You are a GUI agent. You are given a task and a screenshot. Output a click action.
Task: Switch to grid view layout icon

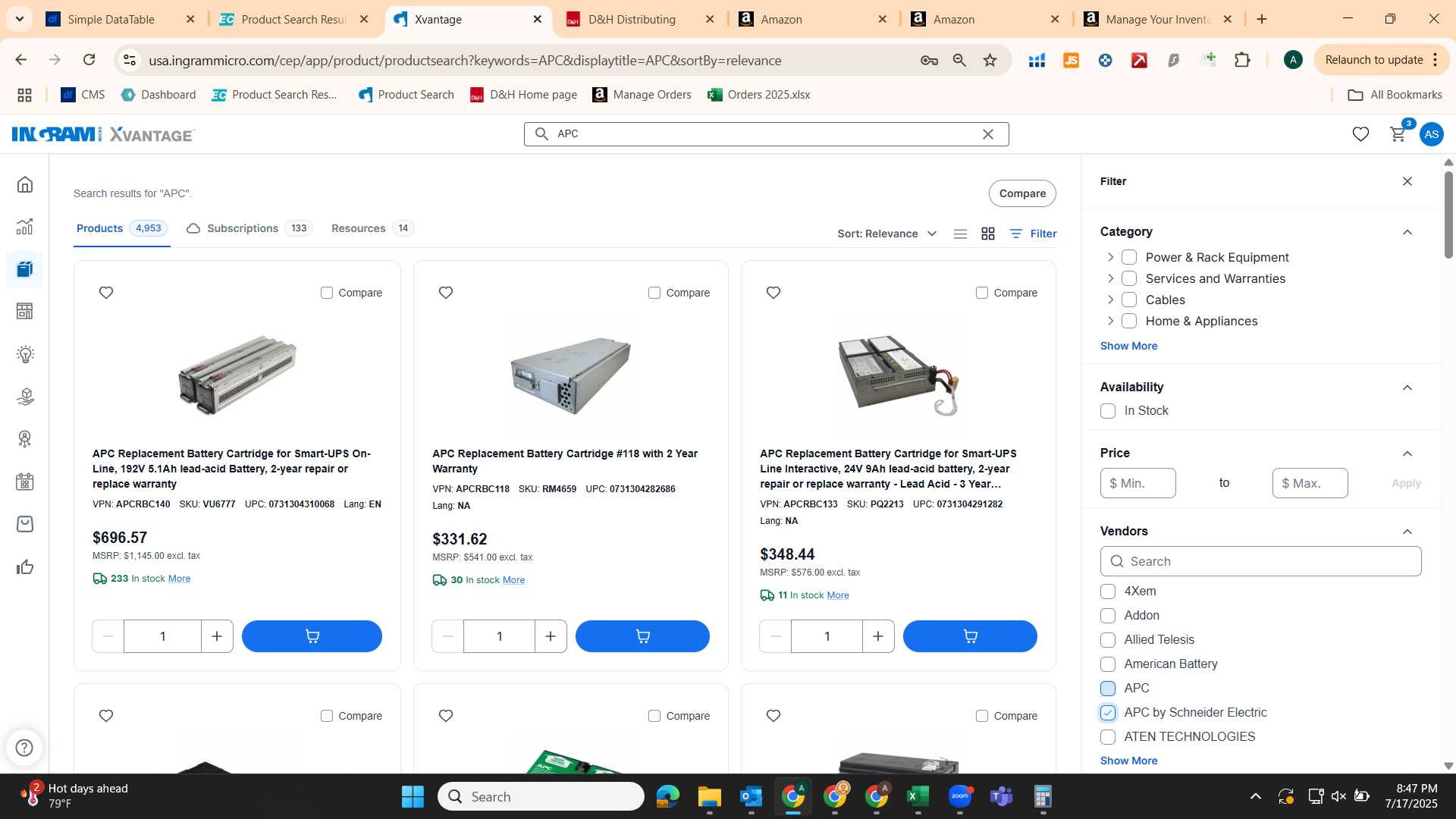point(988,234)
